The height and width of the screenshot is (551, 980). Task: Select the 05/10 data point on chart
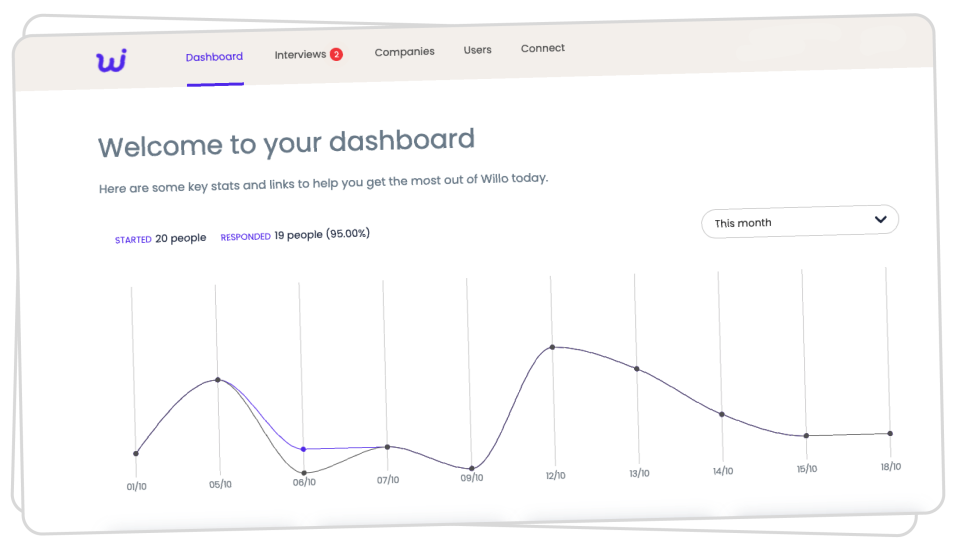(x=218, y=380)
